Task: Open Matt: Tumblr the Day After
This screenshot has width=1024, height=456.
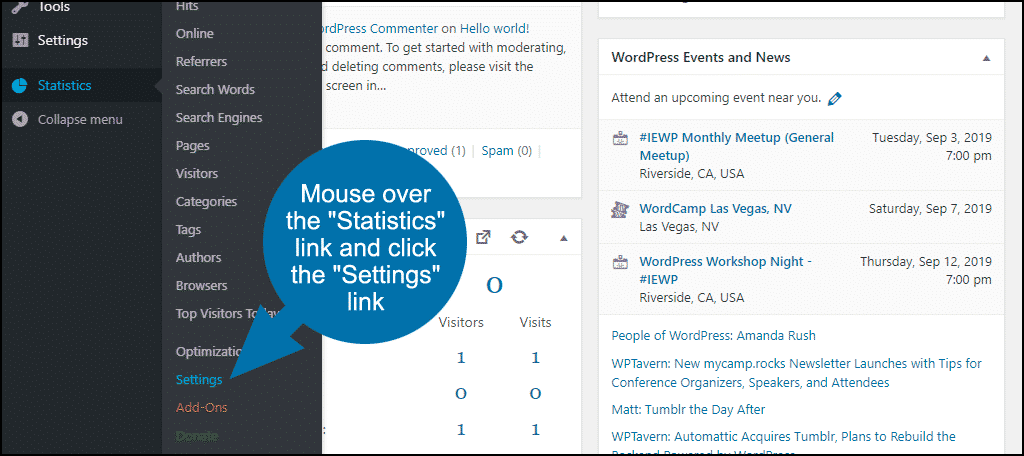Action: pos(688,410)
